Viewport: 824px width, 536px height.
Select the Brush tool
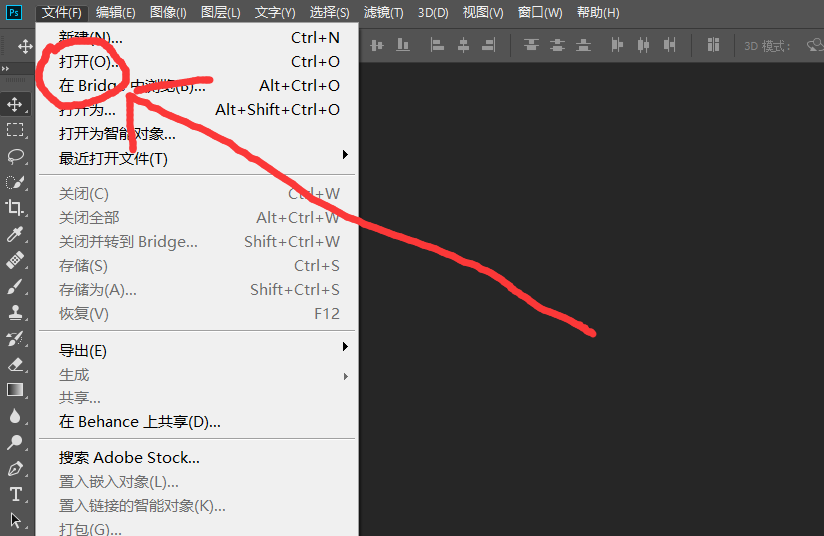coord(15,286)
